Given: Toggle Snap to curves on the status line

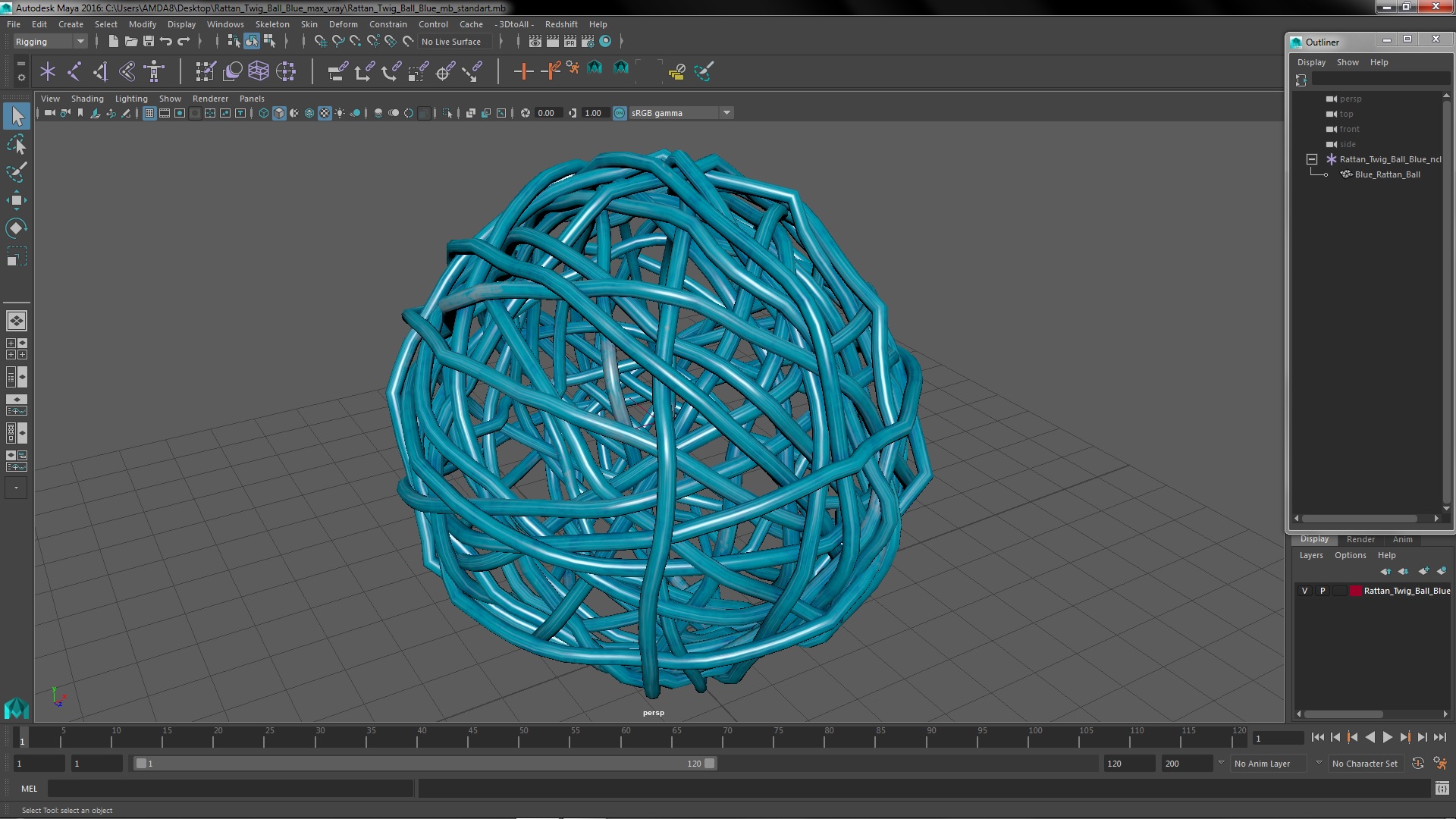Looking at the screenshot, I should pos(338,42).
